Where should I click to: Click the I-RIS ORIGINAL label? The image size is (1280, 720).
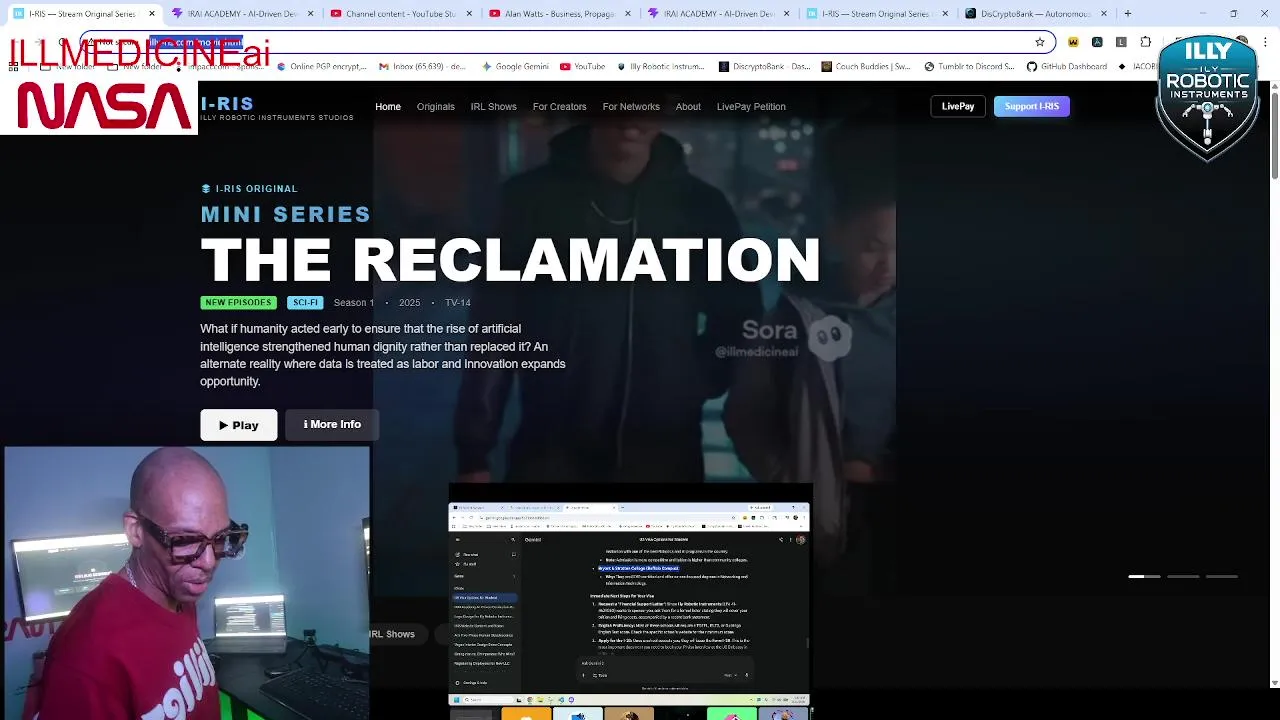[249, 188]
